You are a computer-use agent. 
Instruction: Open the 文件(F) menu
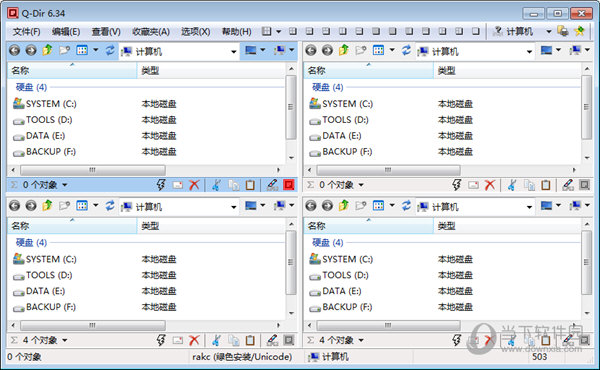26,31
